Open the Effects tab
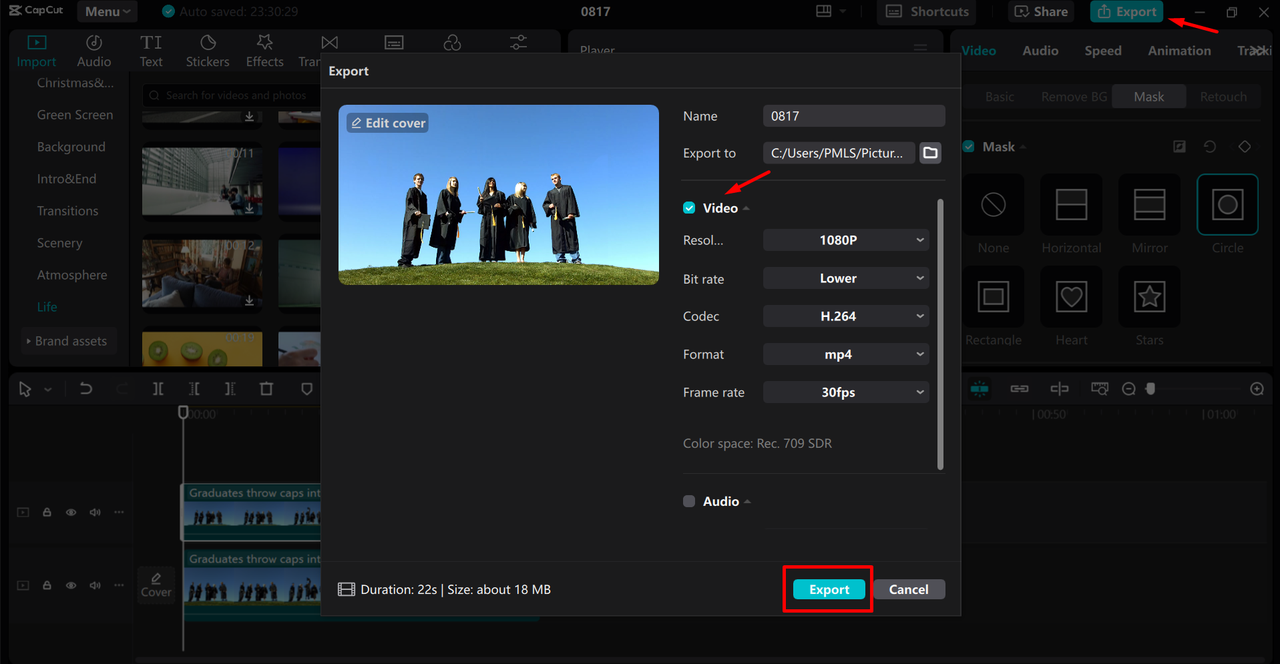The width and height of the screenshot is (1280, 664). point(265,50)
